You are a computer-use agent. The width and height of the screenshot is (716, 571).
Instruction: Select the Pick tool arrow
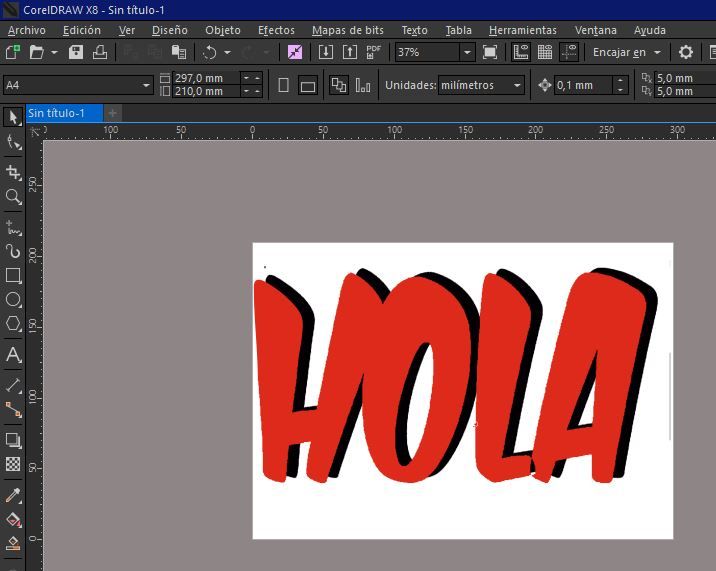tap(13, 119)
